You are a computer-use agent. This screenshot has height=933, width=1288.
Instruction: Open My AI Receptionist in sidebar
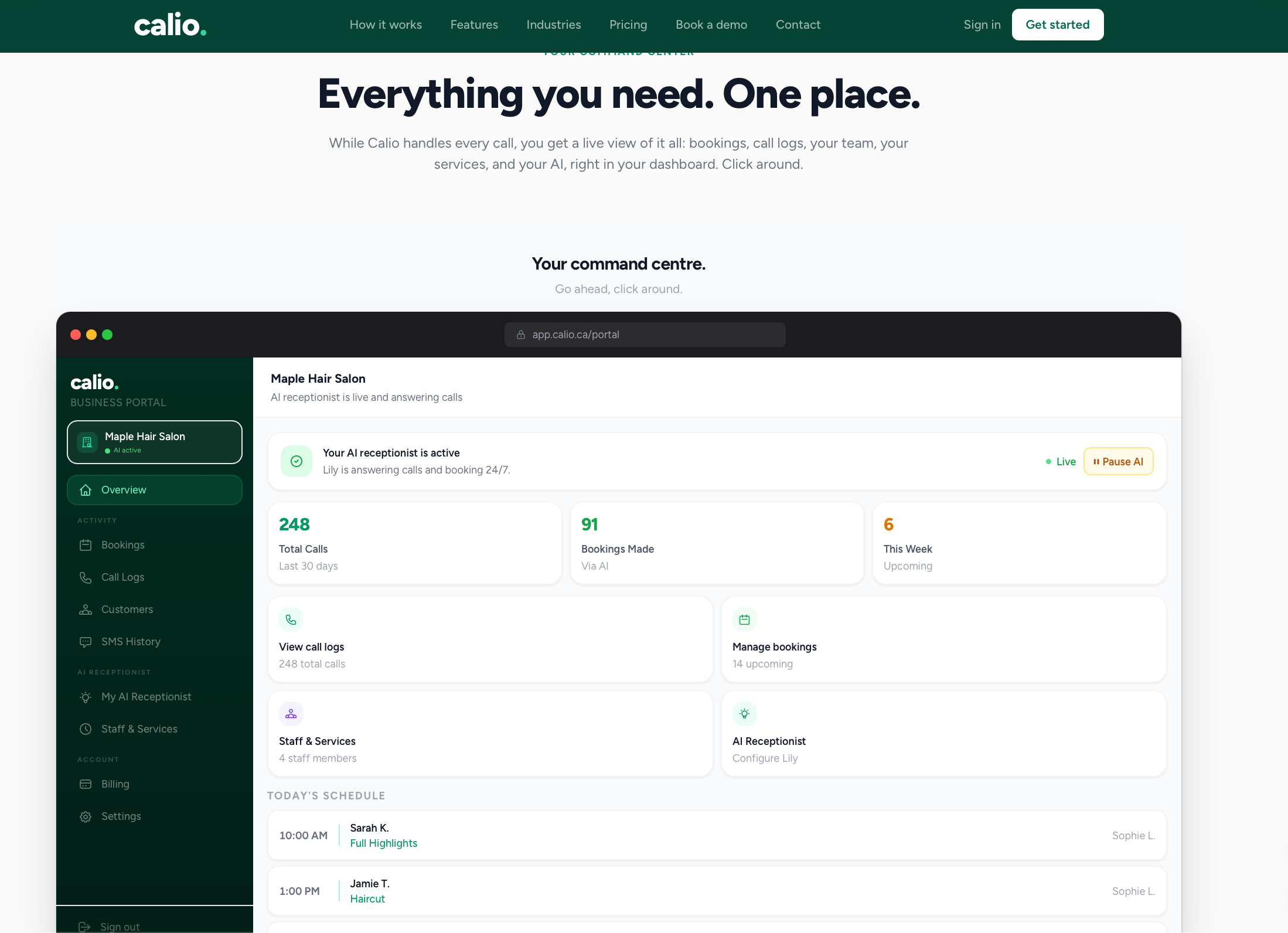click(155, 697)
